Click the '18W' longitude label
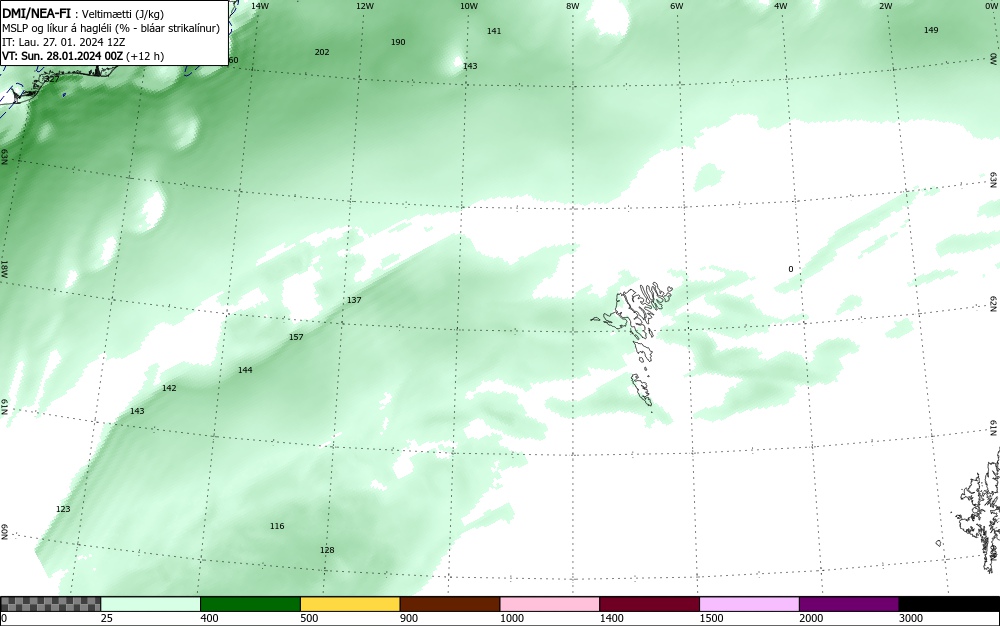The width and height of the screenshot is (1000, 626). [4, 268]
